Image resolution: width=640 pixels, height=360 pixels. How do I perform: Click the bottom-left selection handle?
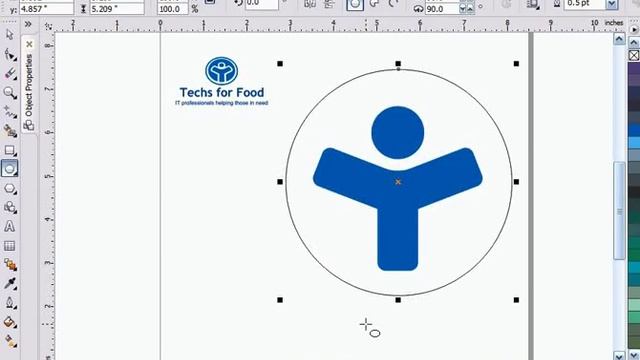click(280, 300)
